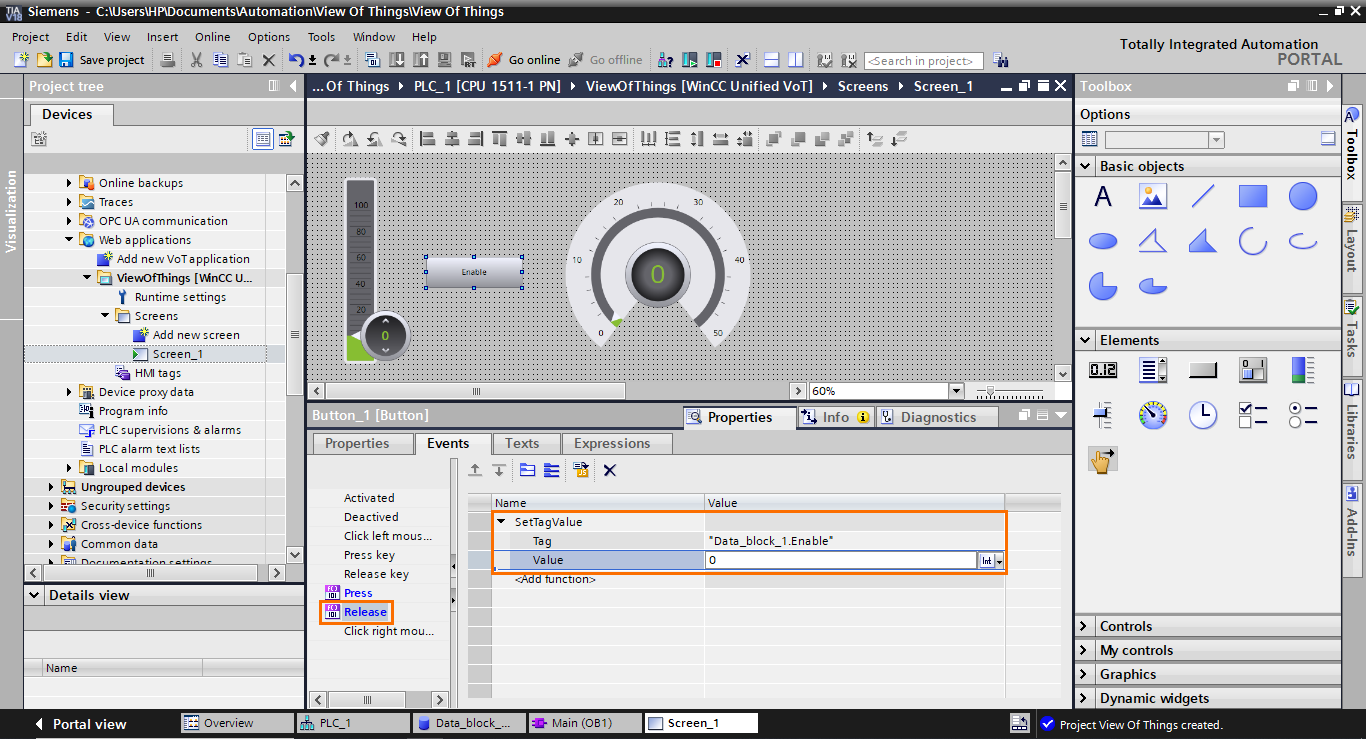Click the Go online button
The height and width of the screenshot is (739, 1366).
[523, 60]
